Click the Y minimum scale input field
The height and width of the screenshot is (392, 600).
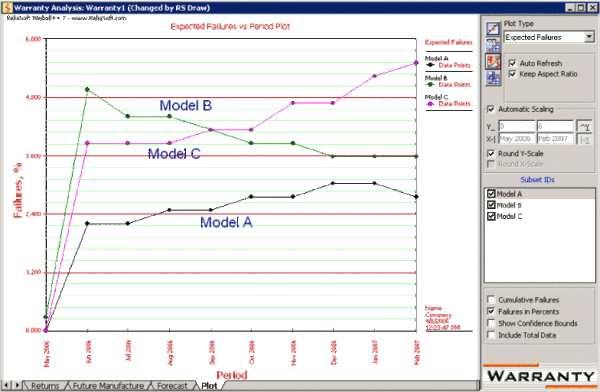[x=516, y=126]
